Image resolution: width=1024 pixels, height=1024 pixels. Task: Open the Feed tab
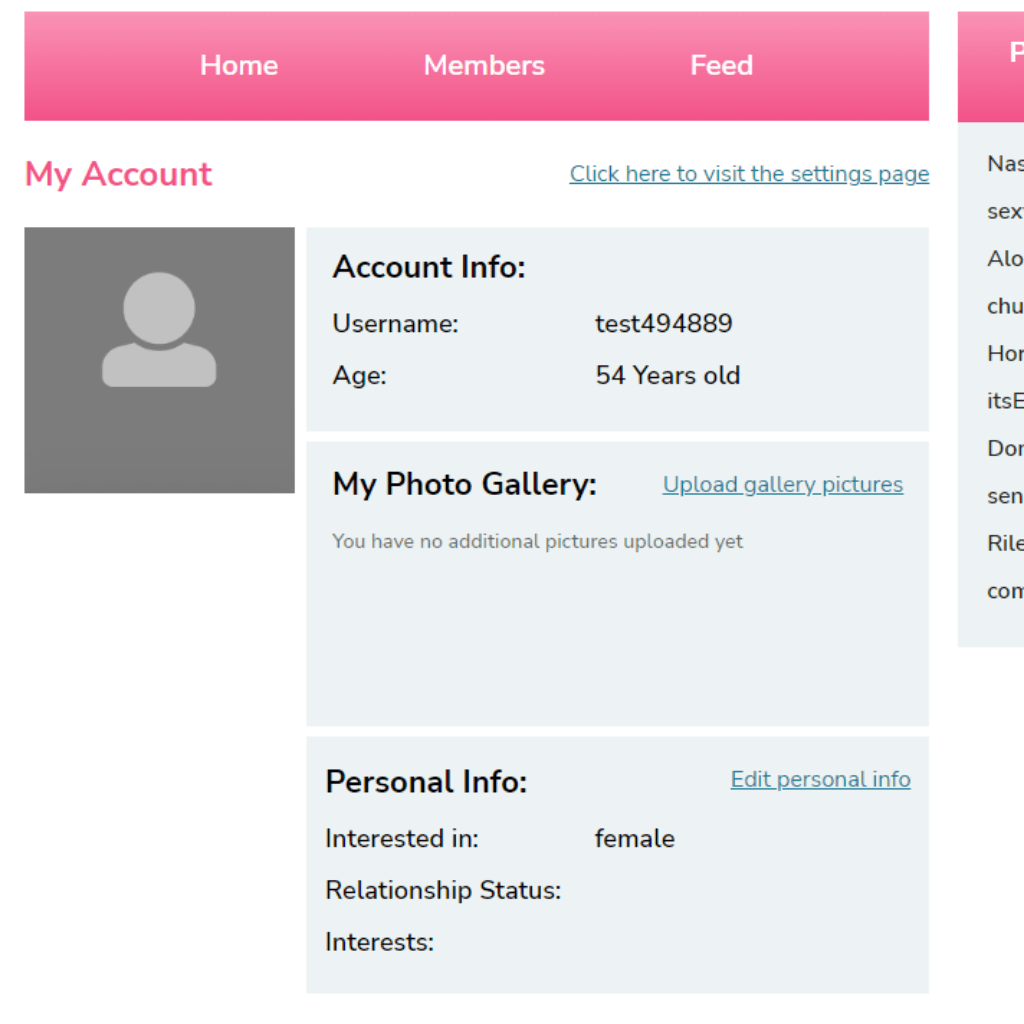click(x=721, y=66)
